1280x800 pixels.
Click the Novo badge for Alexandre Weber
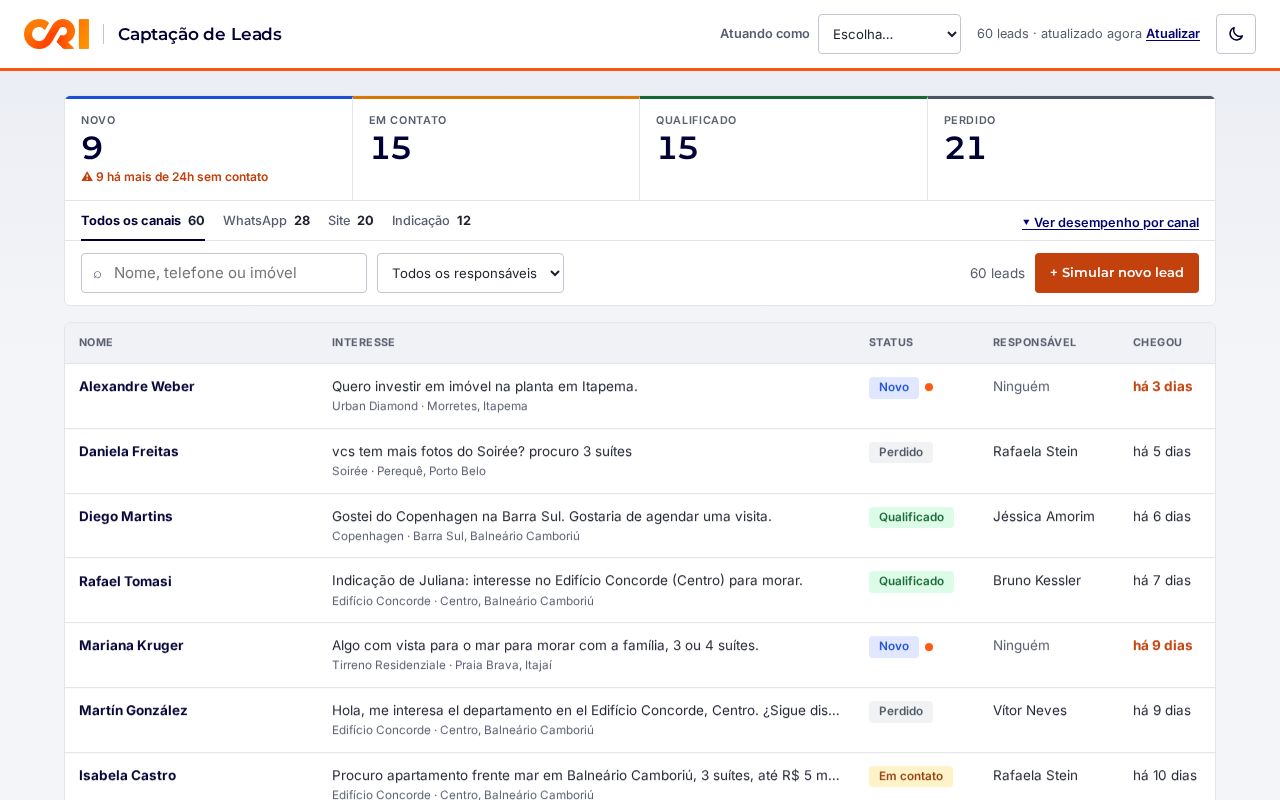pyautogui.click(x=894, y=388)
